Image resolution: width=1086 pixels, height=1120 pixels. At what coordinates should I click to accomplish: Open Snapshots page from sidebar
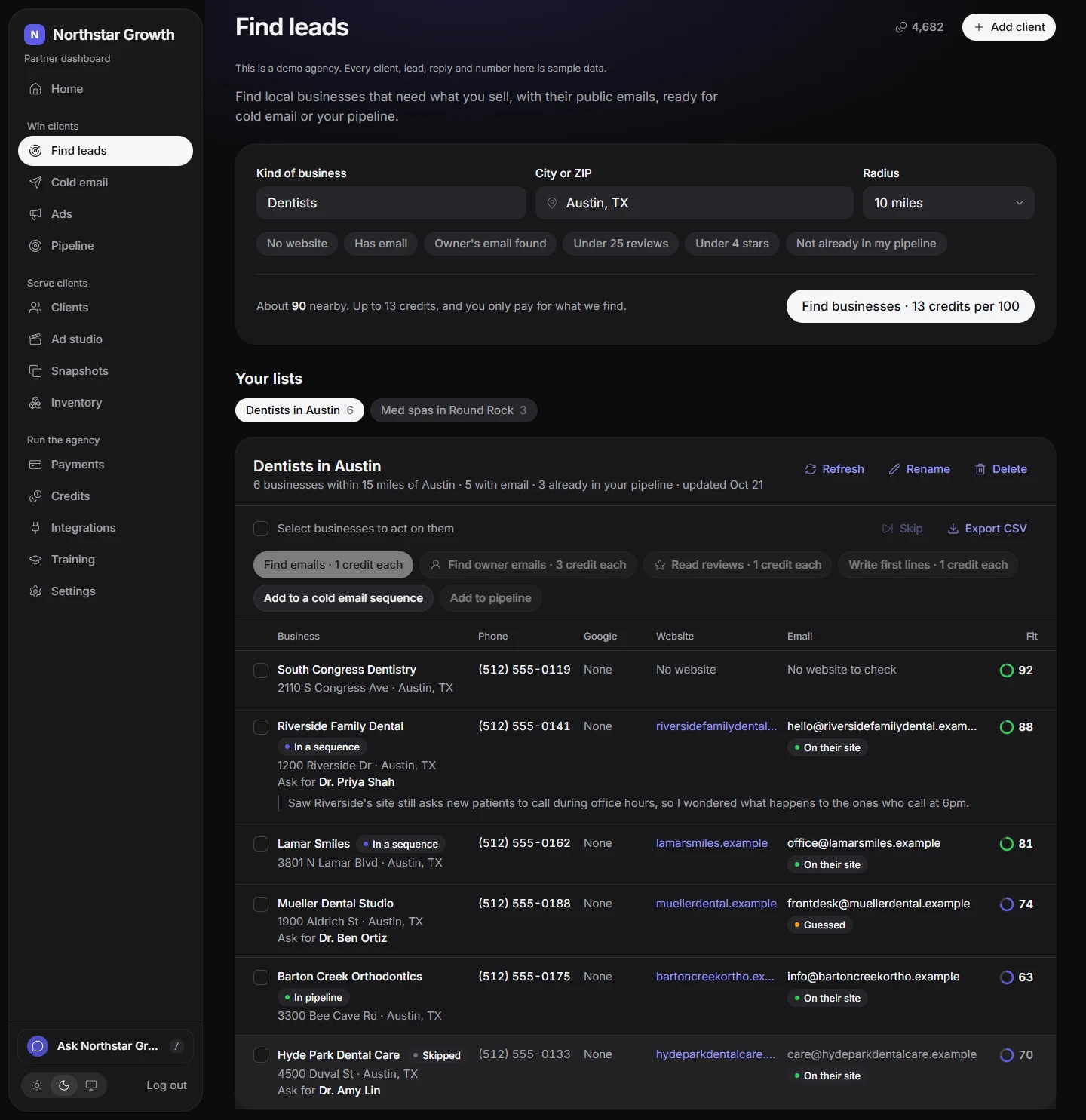tap(106, 371)
